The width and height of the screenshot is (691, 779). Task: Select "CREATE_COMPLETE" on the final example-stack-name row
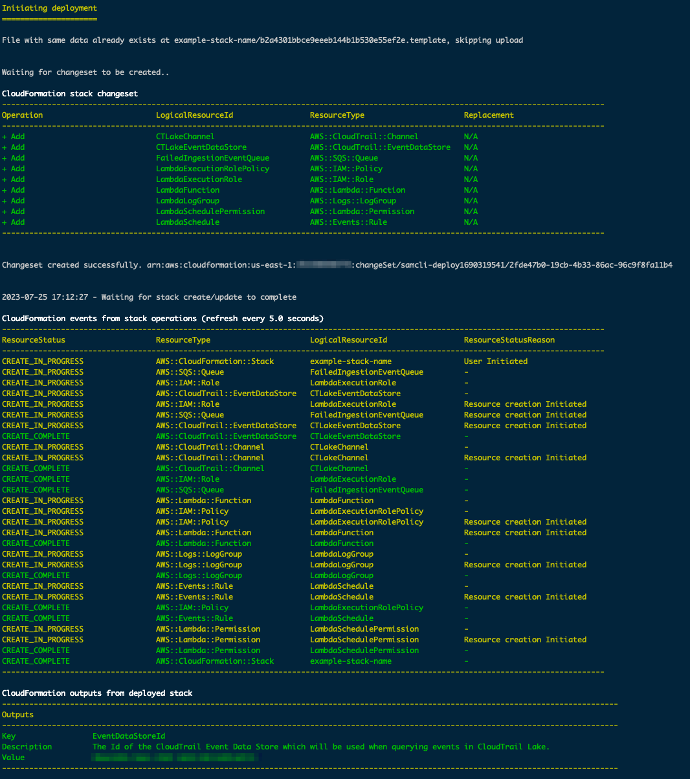coord(36,661)
